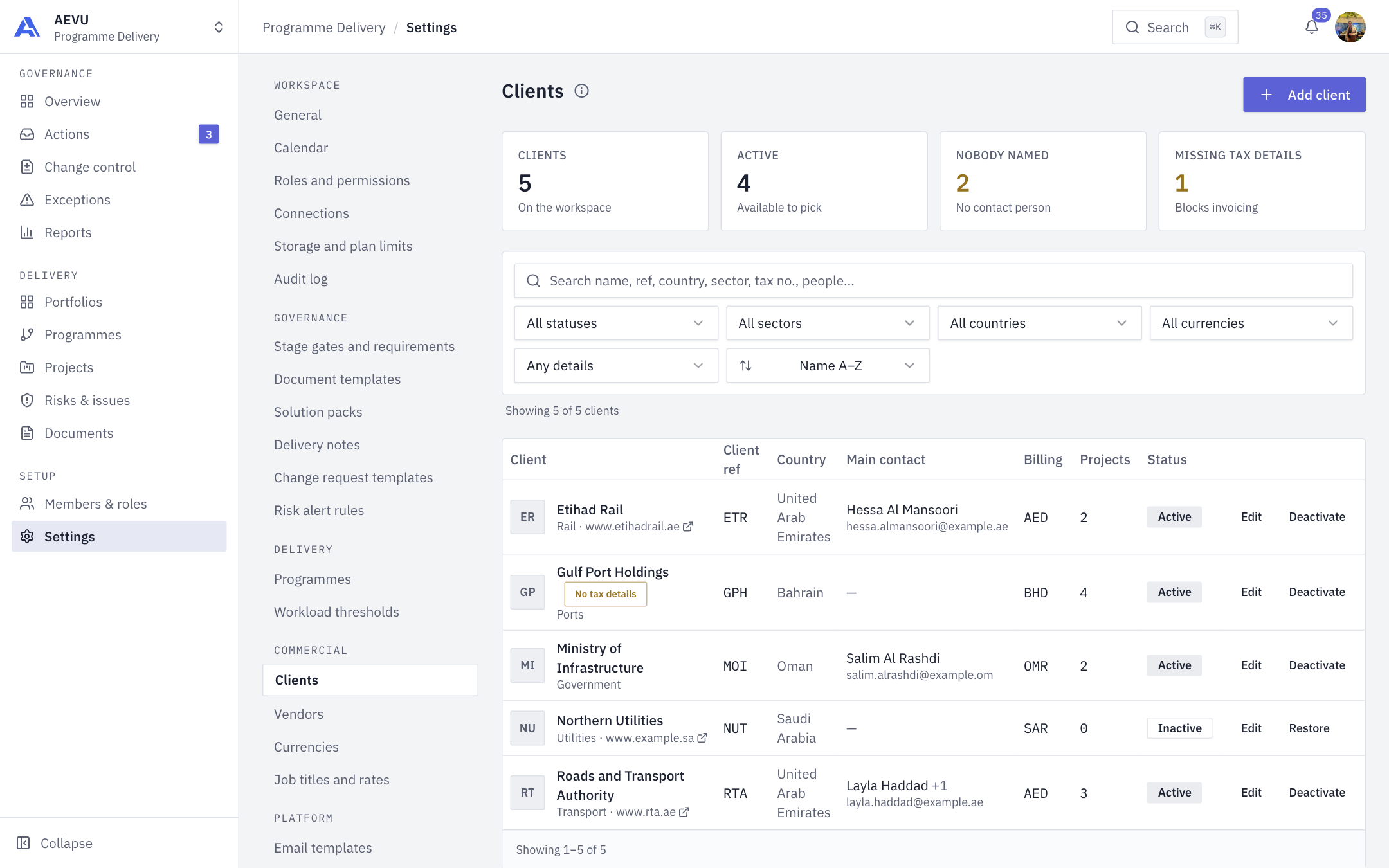1389x868 pixels.
Task: Click the top bar Search box
Action: pos(1175,27)
